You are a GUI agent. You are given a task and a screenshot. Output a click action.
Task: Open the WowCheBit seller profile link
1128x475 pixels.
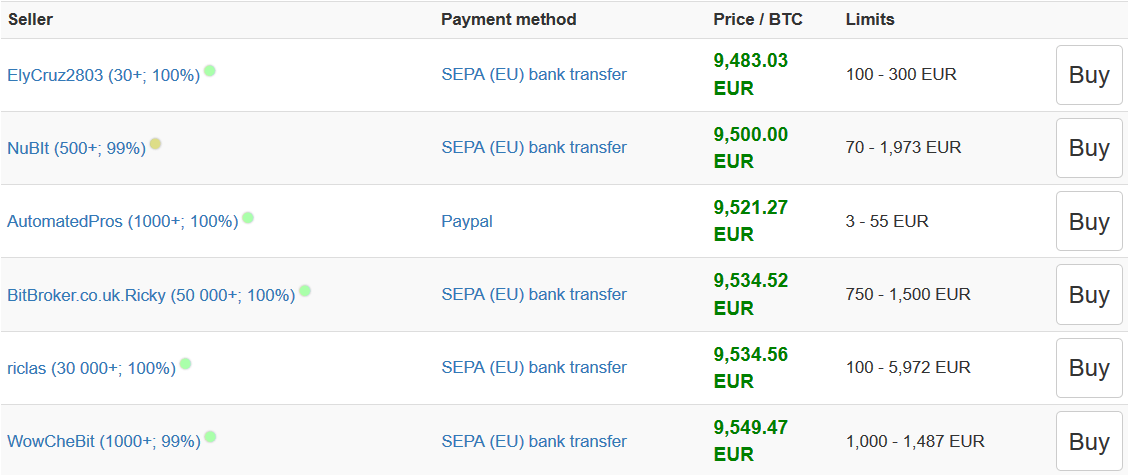pyautogui.click(x=104, y=441)
